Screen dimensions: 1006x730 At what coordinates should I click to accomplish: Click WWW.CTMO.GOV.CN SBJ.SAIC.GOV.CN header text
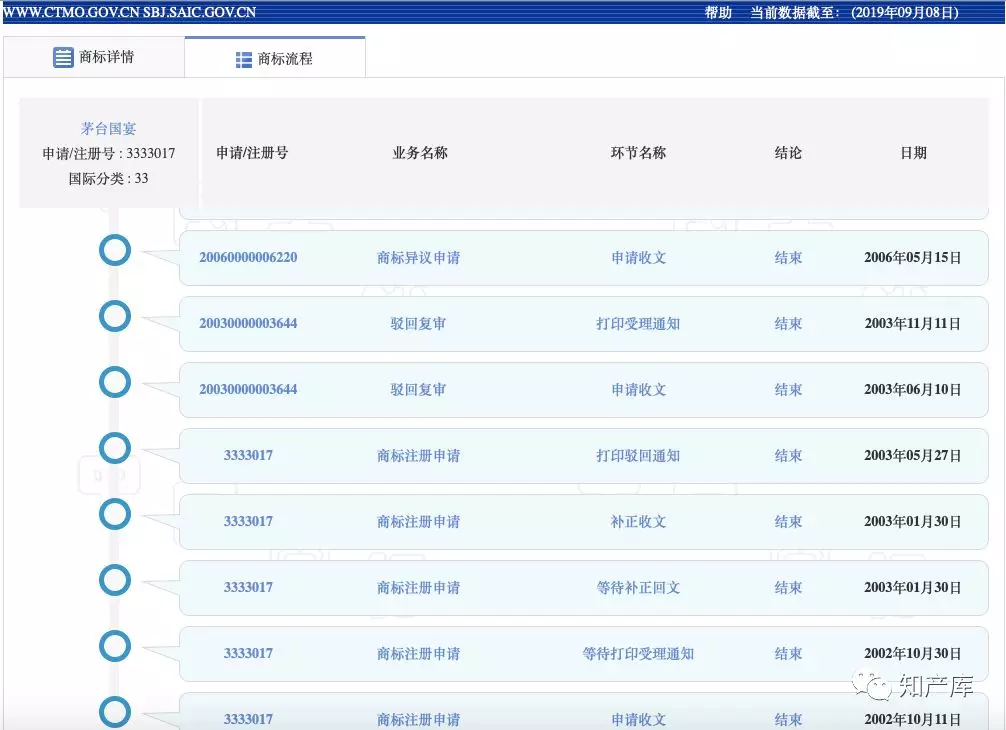130,12
